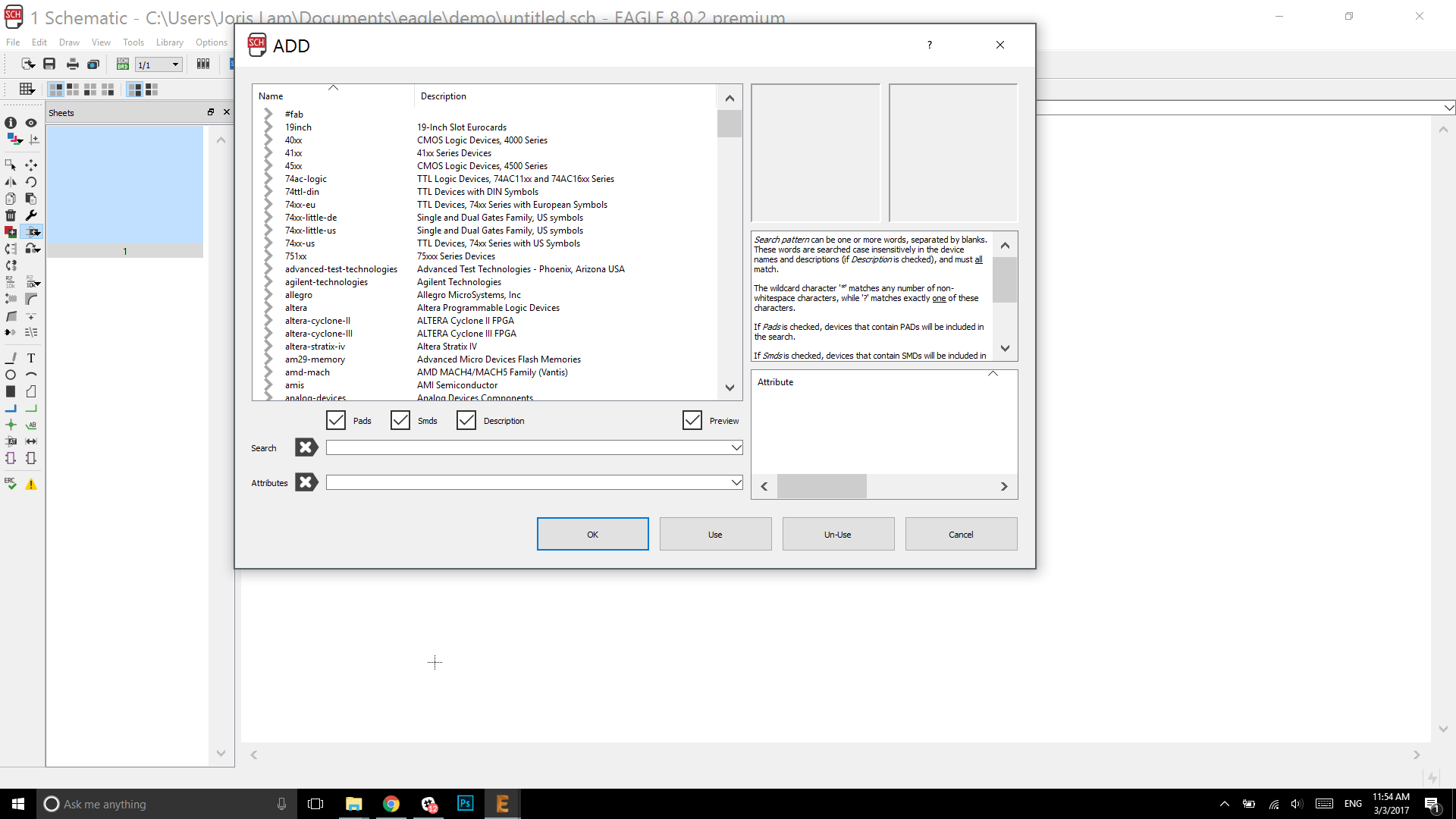Open the sheet selector 1/1 dropdown
This screenshot has height=819, width=1456.
point(175,64)
